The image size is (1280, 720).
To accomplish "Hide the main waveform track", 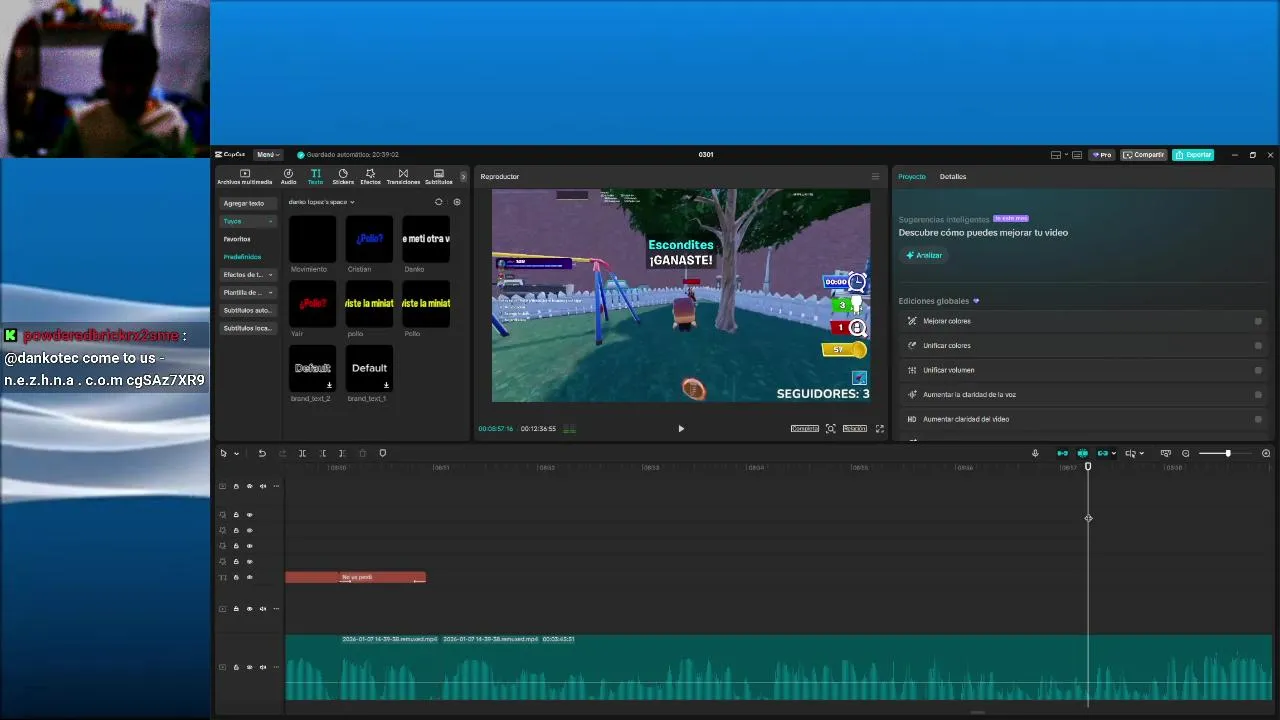I will (x=250, y=667).
